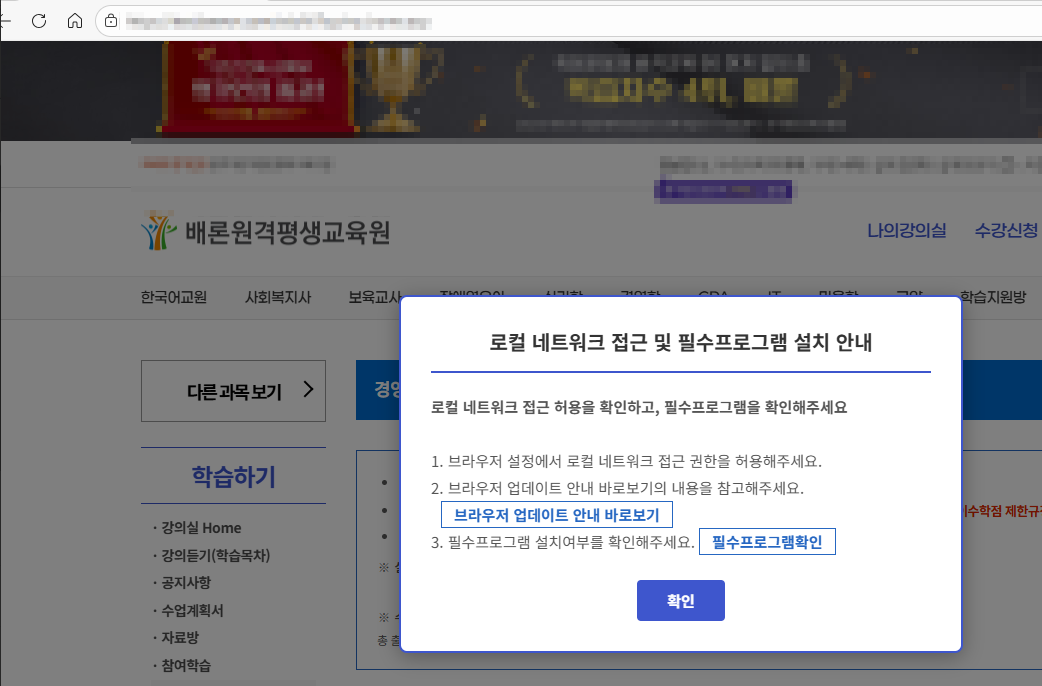This screenshot has width=1042, height=686.
Task: Click the browser home icon
Action: (75, 20)
